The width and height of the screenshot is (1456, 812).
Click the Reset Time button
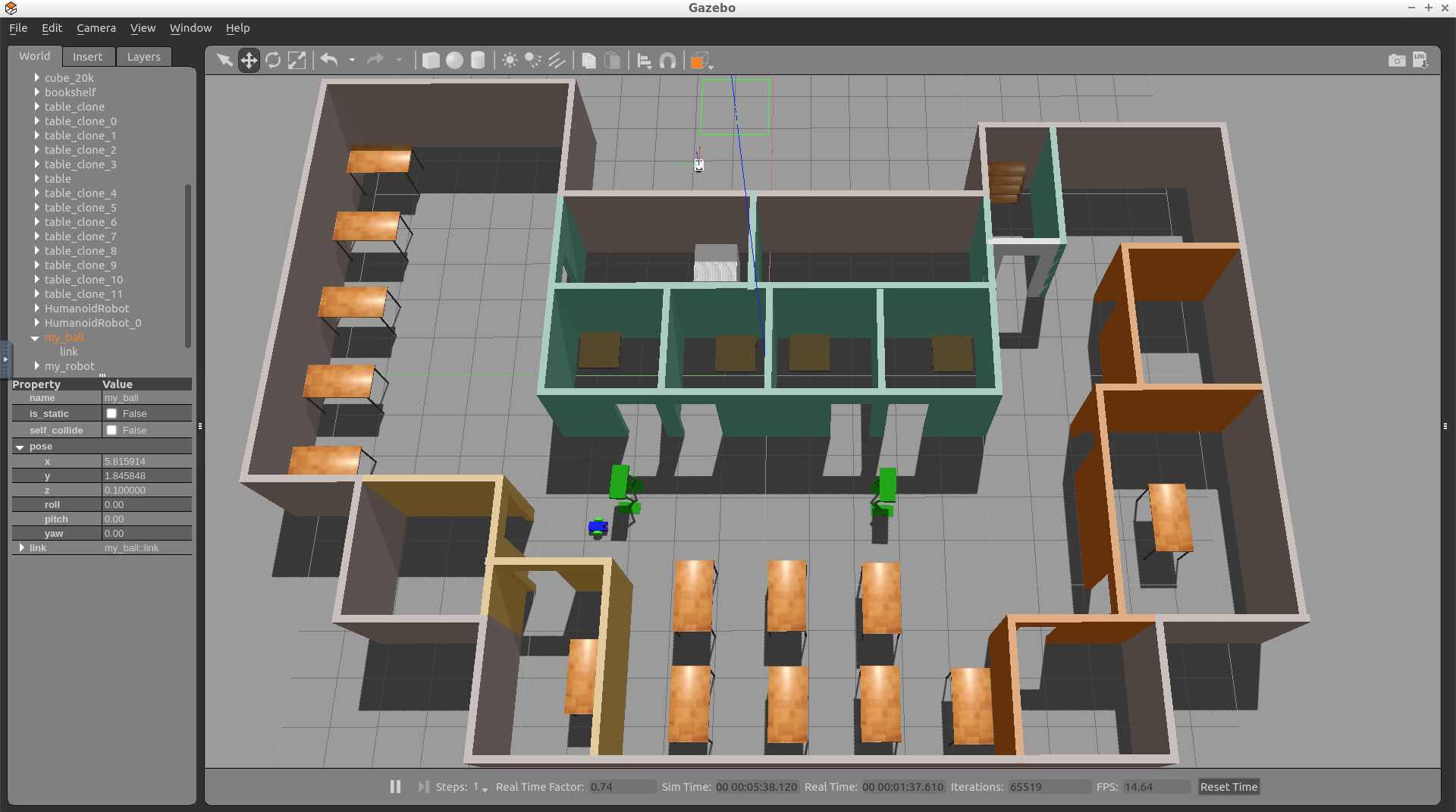pyautogui.click(x=1228, y=787)
